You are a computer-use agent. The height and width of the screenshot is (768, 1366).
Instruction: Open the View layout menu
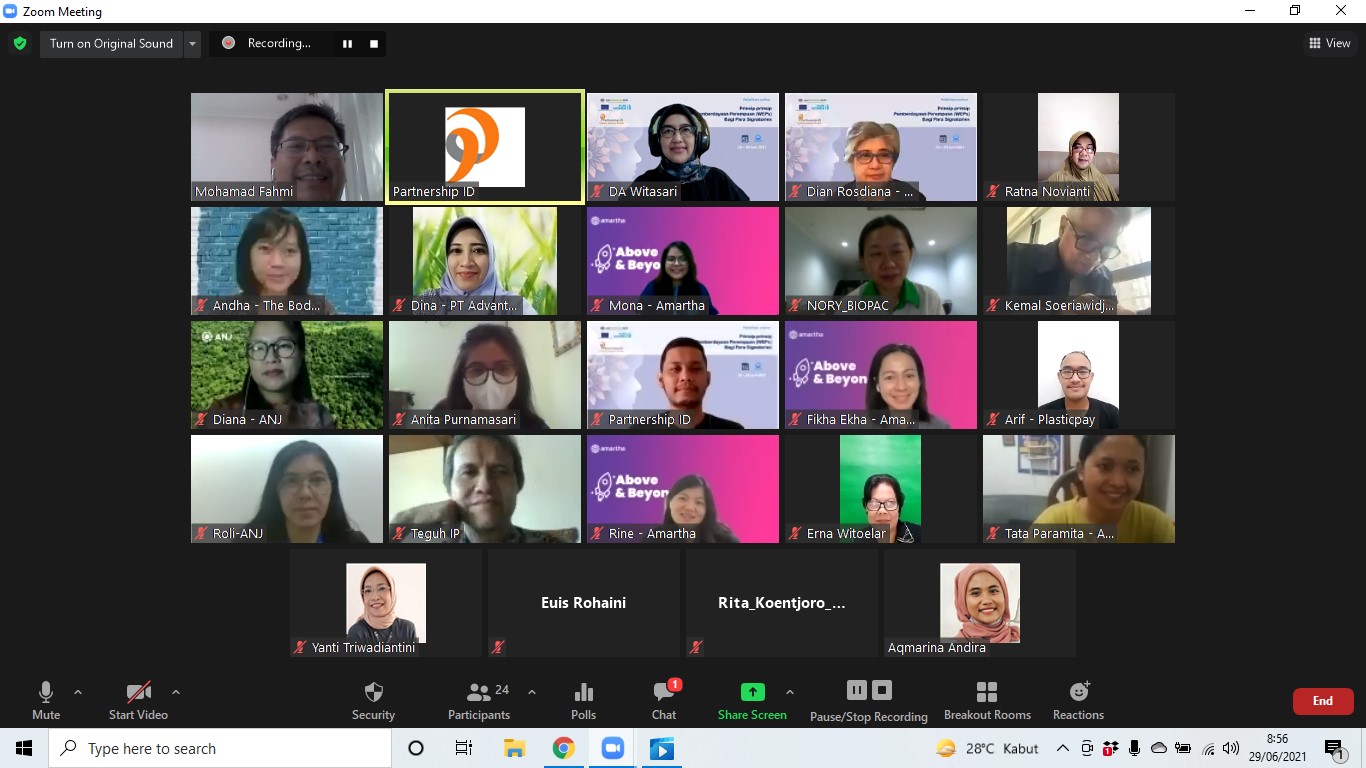point(1330,43)
